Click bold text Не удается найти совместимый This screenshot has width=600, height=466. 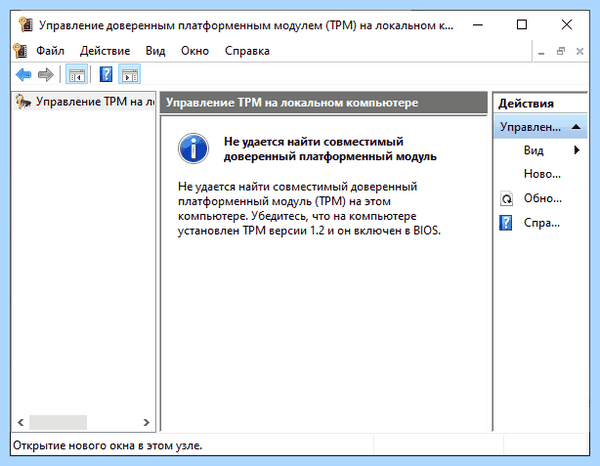tap(313, 142)
